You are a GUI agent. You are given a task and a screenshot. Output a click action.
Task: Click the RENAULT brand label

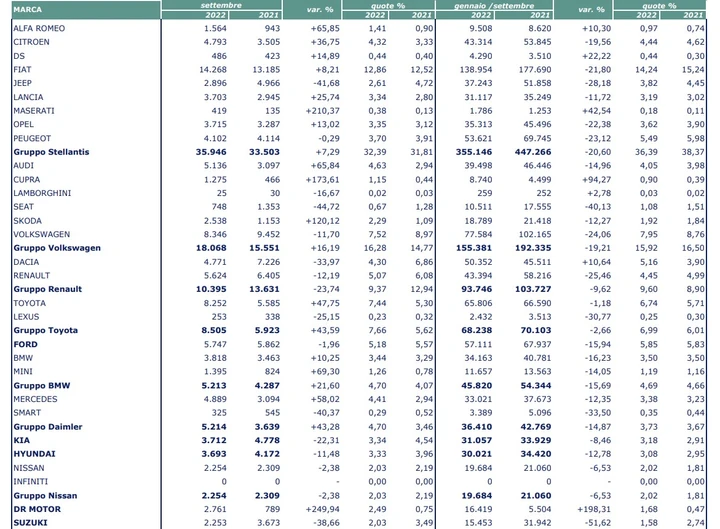[32, 276]
